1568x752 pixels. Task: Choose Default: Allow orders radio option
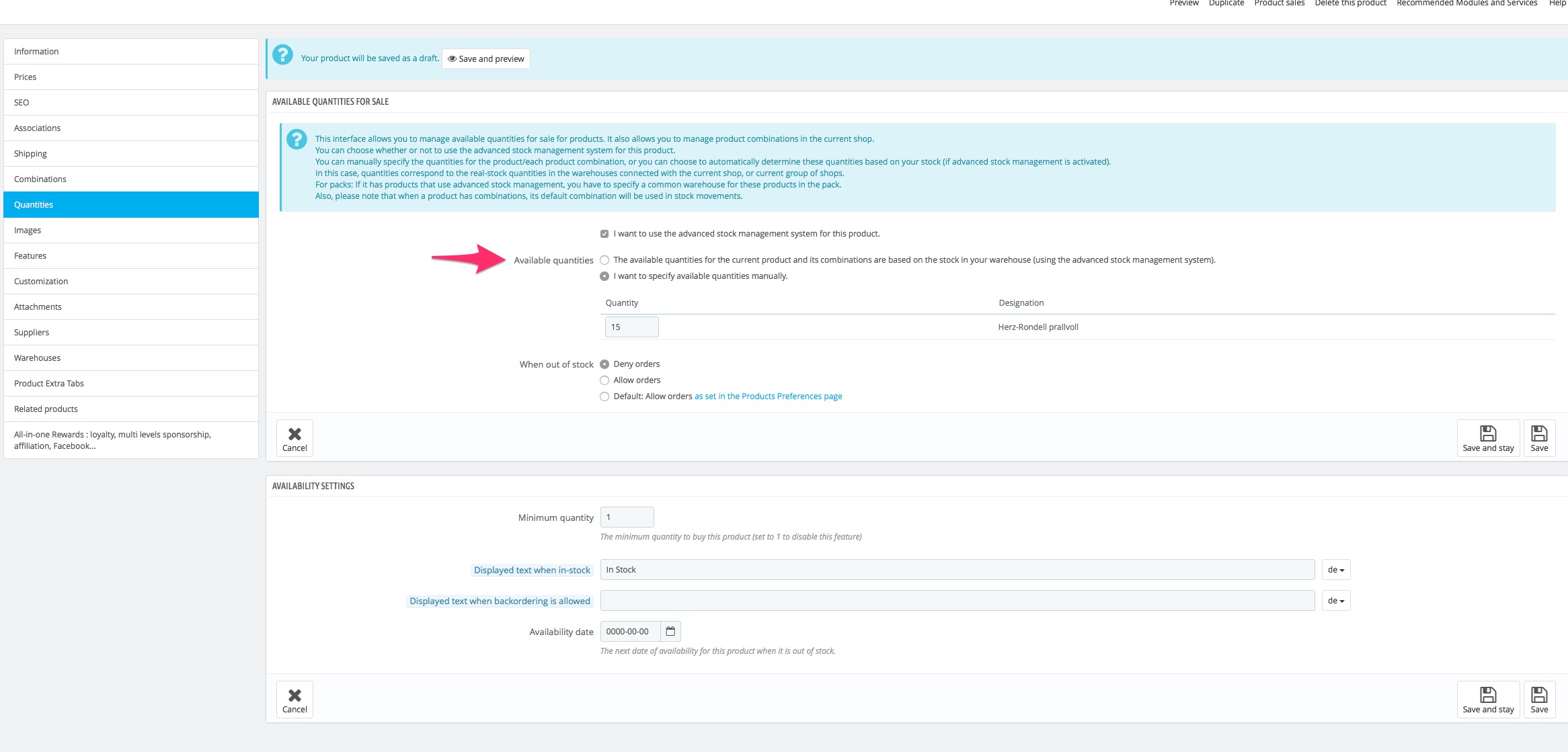click(x=604, y=396)
